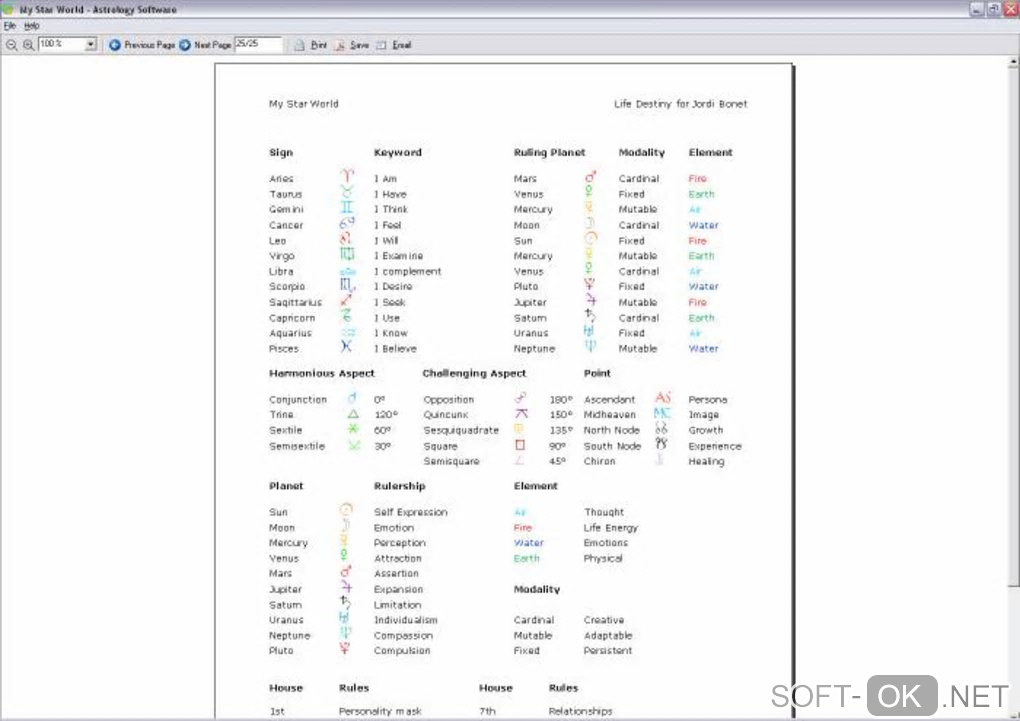Click the printer icon beside Print
The image size is (1020, 721).
(x=299, y=45)
